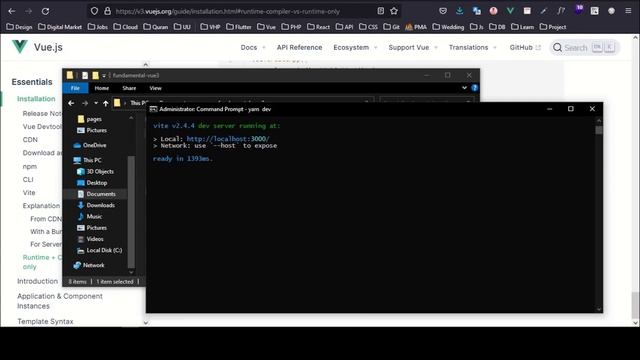The height and width of the screenshot is (360, 640).
Task: Click the File Explorer back arrow
Action: pos(71,103)
